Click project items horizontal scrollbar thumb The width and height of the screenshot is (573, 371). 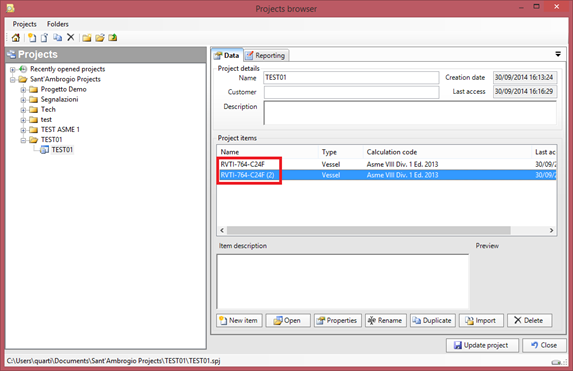(x=369, y=230)
